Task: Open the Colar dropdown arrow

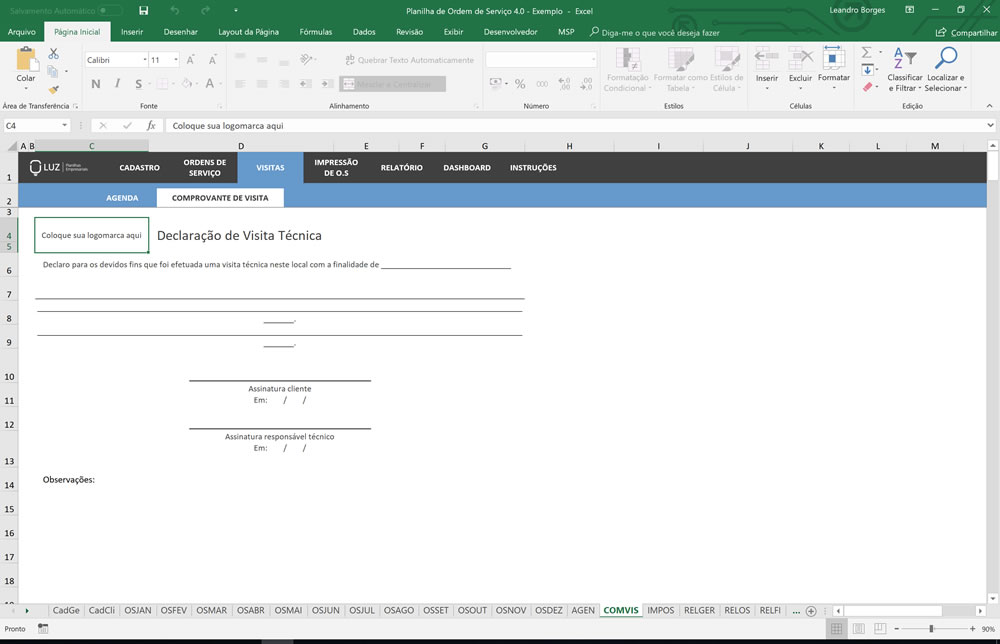Action: point(26,88)
